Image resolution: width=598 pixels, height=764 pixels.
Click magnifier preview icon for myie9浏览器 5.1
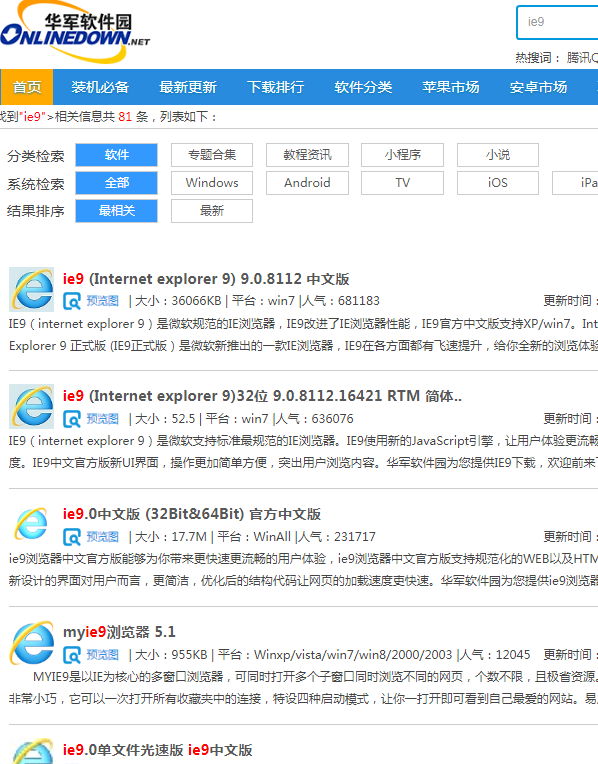pos(72,655)
